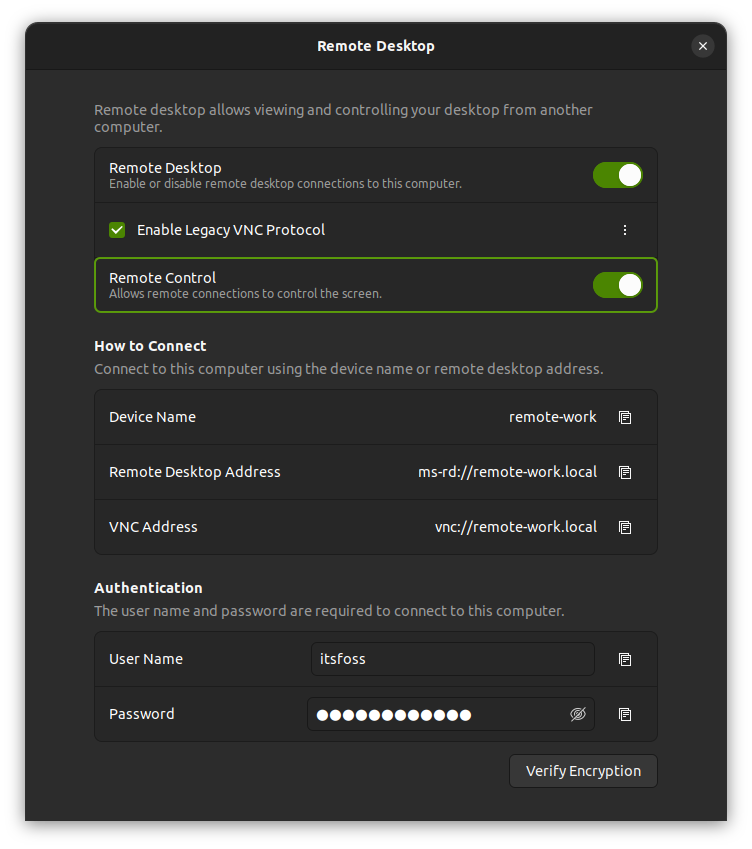Image resolution: width=752 pixels, height=849 pixels.
Task: Copy the user name
Action: tap(624, 659)
